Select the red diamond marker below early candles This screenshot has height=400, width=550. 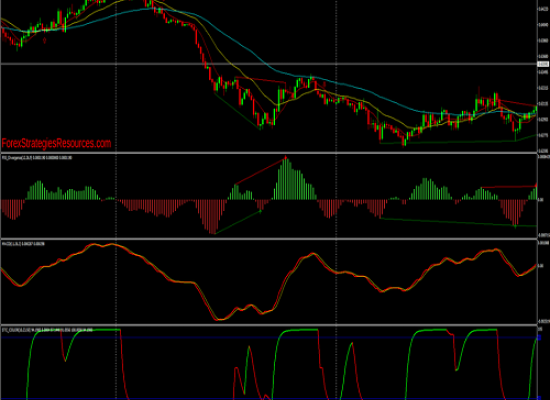coord(45,41)
